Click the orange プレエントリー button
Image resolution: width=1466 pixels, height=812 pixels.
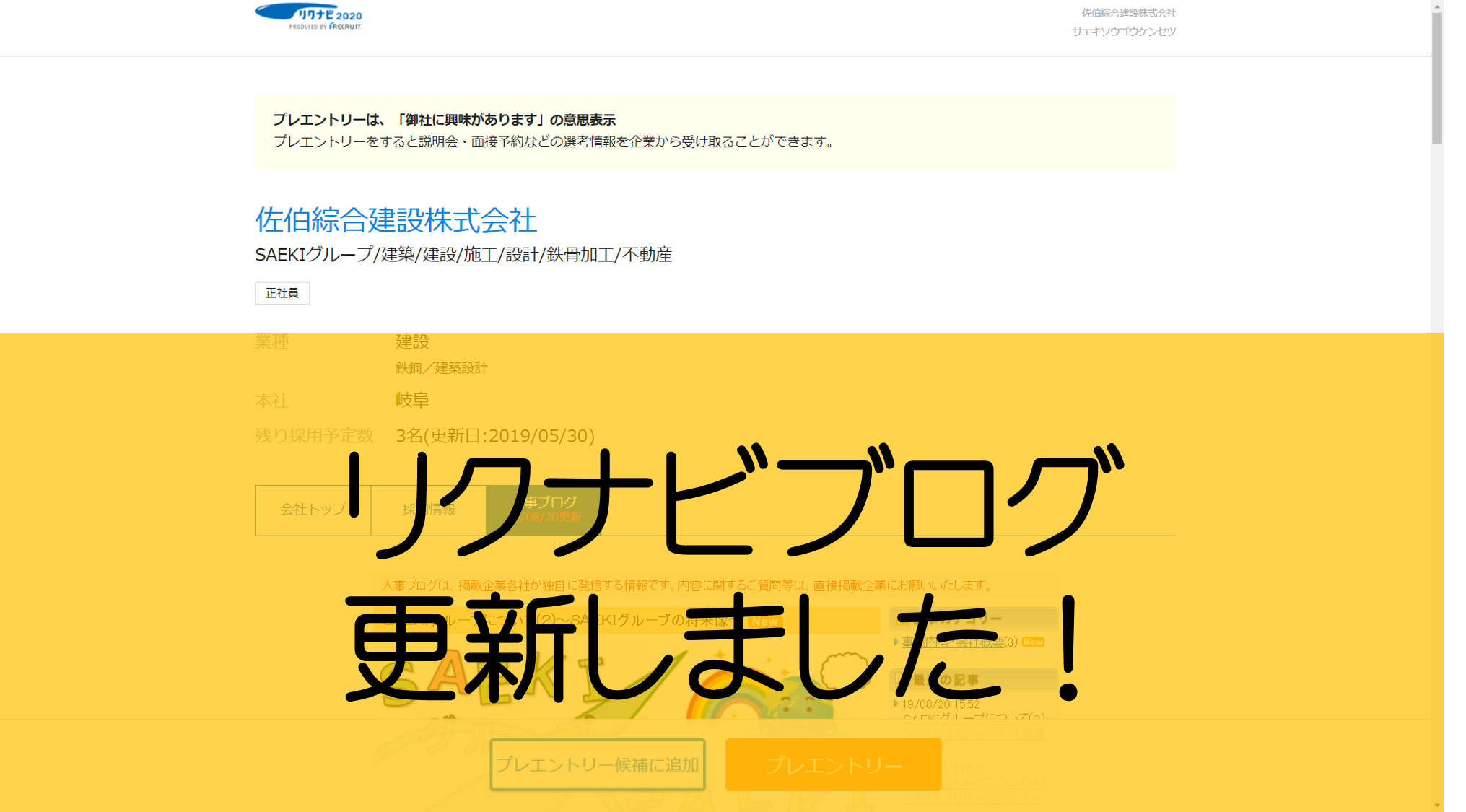tap(833, 764)
